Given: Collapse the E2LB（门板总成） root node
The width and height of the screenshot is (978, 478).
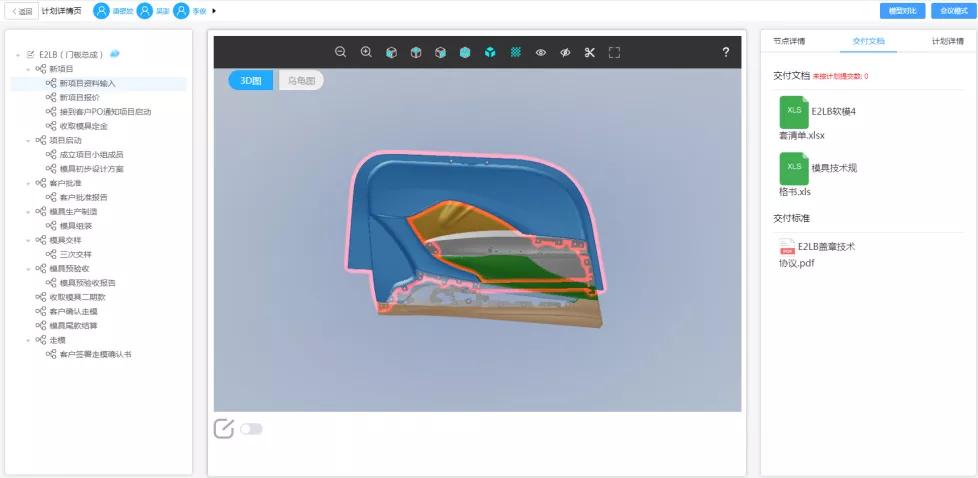Looking at the screenshot, I should click(19, 55).
